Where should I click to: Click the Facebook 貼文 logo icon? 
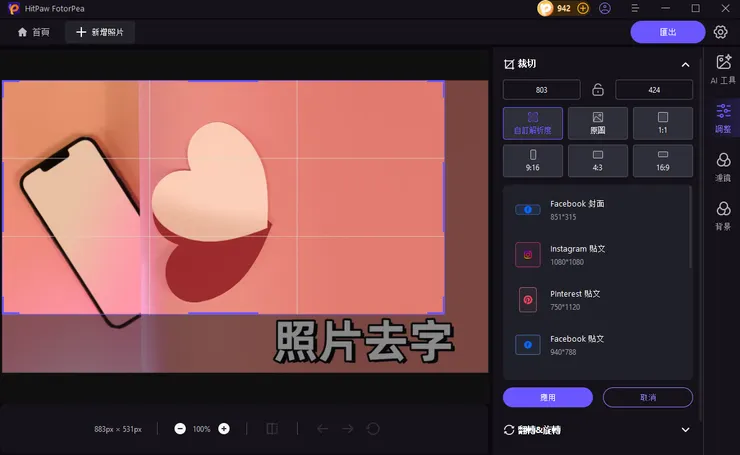pyautogui.click(x=528, y=345)
